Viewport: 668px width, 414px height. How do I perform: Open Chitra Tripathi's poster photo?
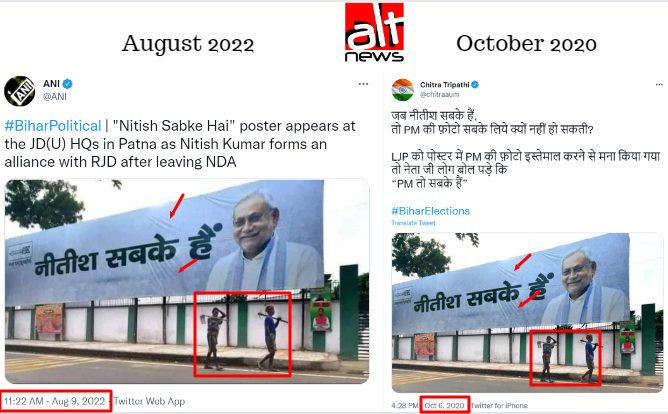[x=527, y=313]
